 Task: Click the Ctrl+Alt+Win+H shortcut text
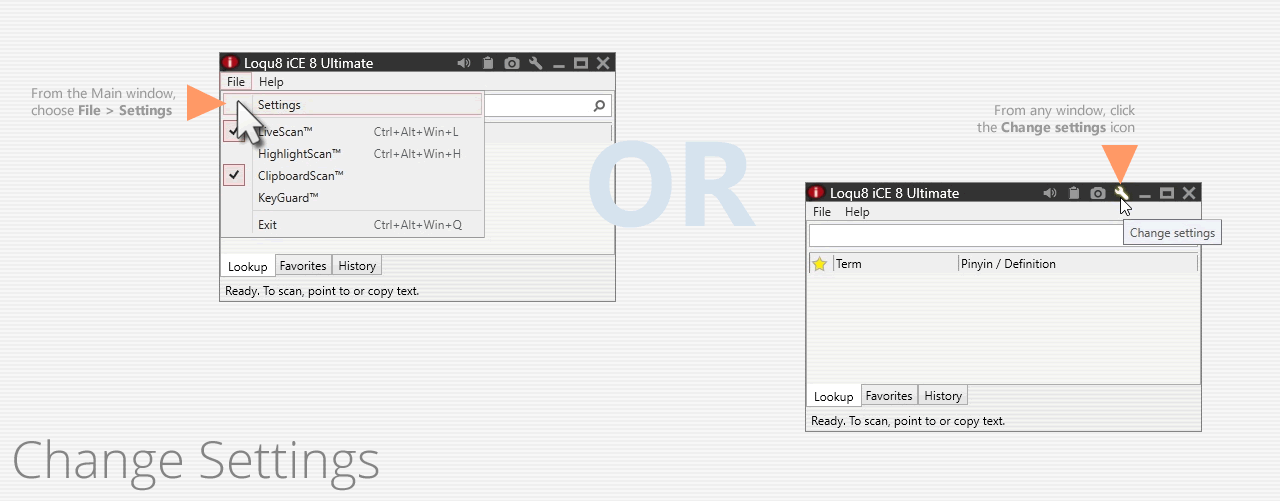click(x=417, y=154)
